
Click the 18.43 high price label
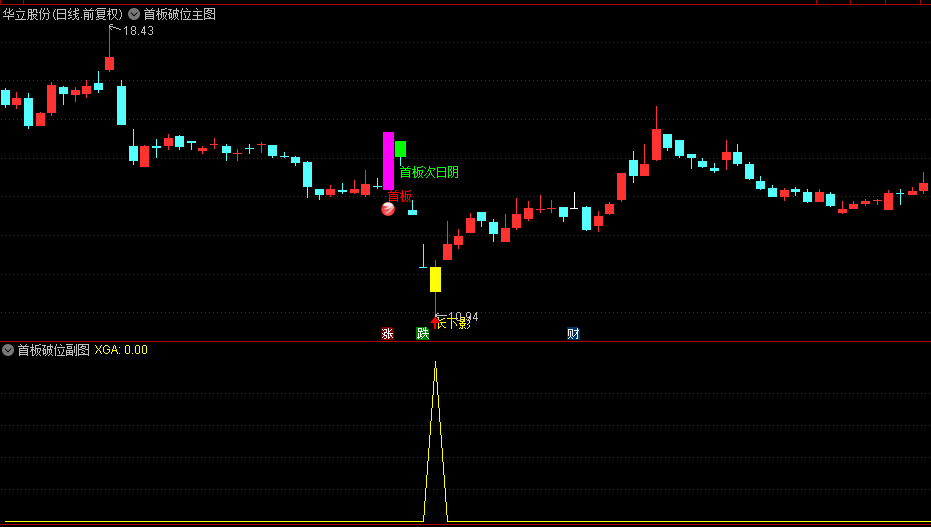click(x=138, y=31)
